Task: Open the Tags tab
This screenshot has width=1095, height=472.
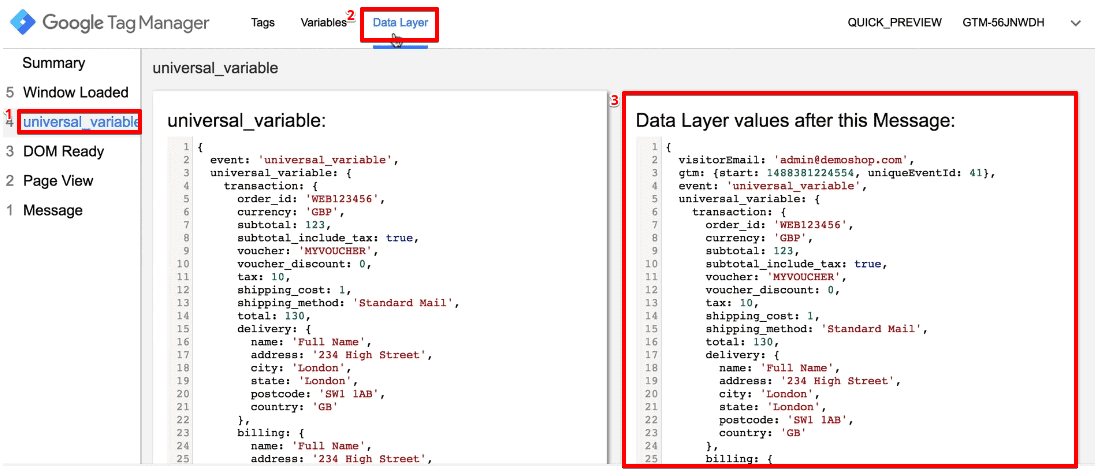Action: [263, 23]
